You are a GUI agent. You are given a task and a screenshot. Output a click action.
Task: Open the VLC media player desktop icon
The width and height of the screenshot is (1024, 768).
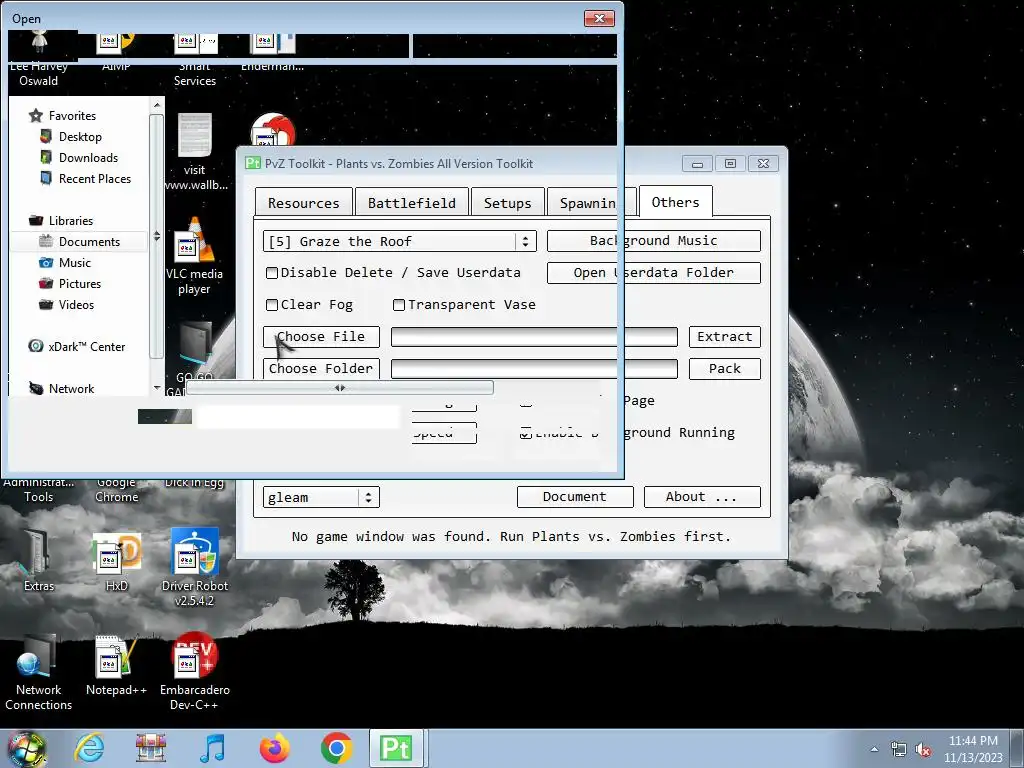(194, 256)
